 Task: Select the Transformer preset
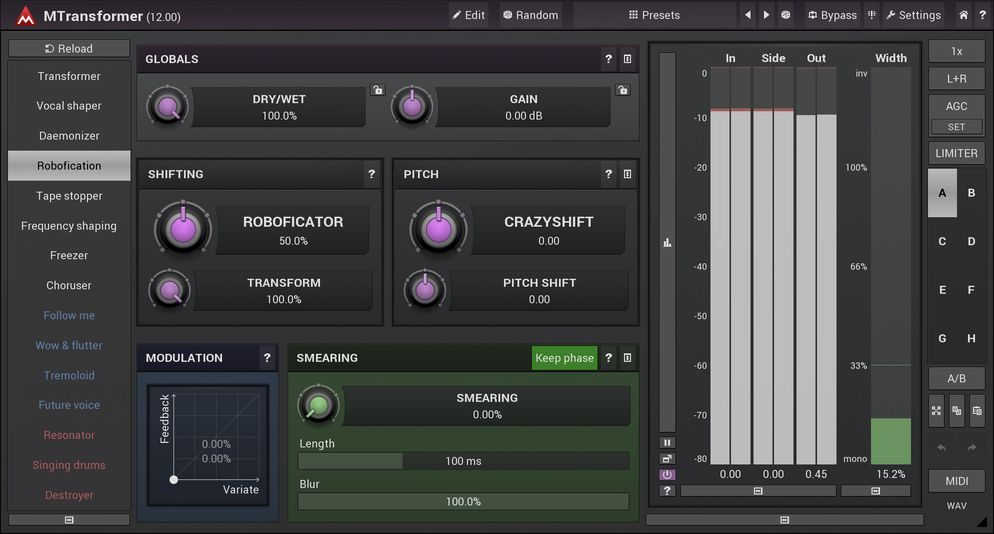[x=69, y=76]
